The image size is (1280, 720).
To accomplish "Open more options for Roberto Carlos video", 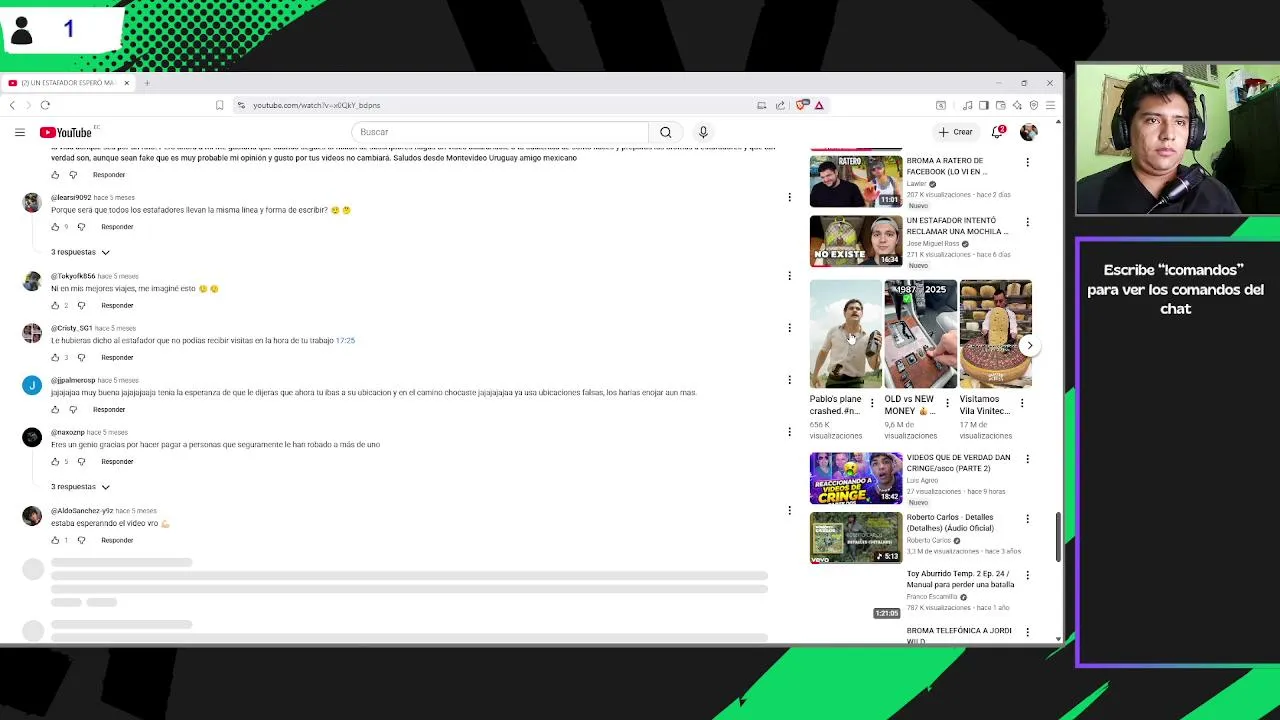I will [x=1027, y=519].
